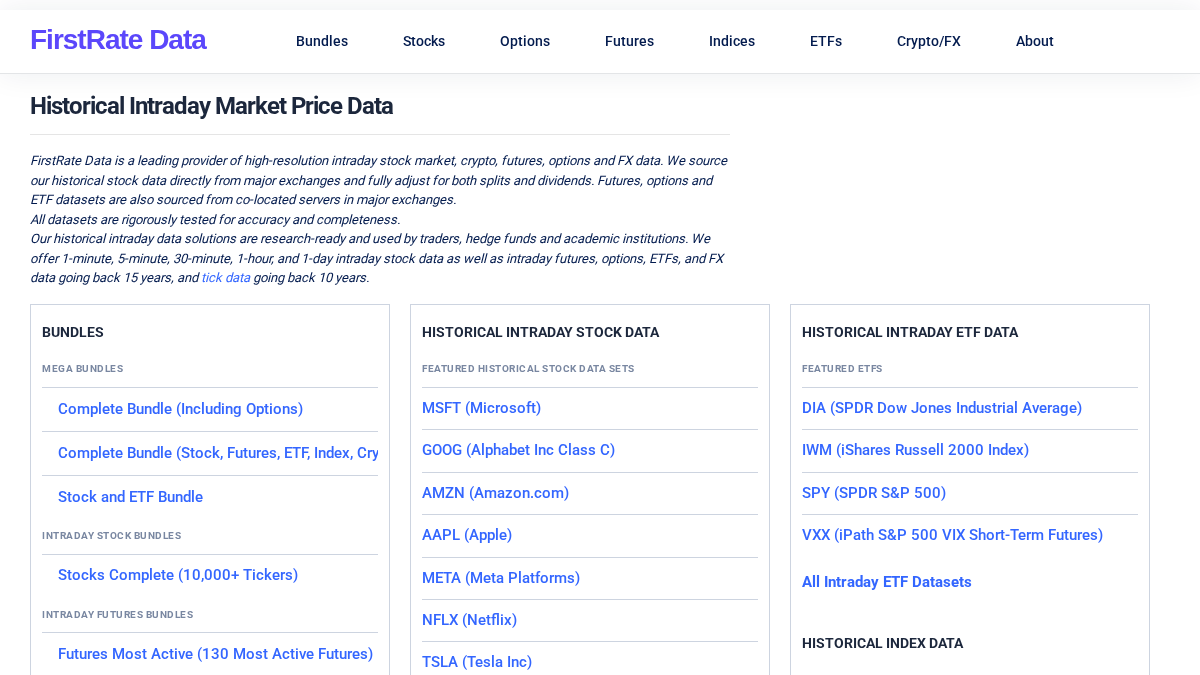Click the MEGA BUNDLES subheading
1200x675 pixels.
coord(83,369)
